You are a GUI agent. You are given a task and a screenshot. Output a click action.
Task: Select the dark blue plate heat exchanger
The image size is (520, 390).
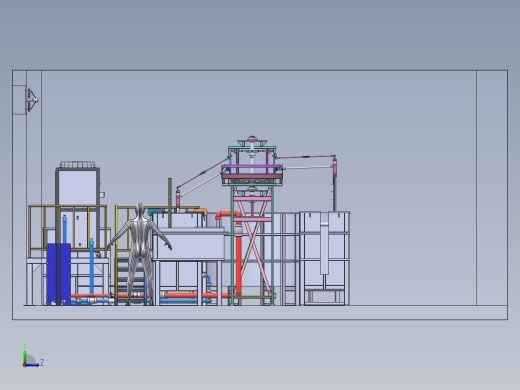58,274
